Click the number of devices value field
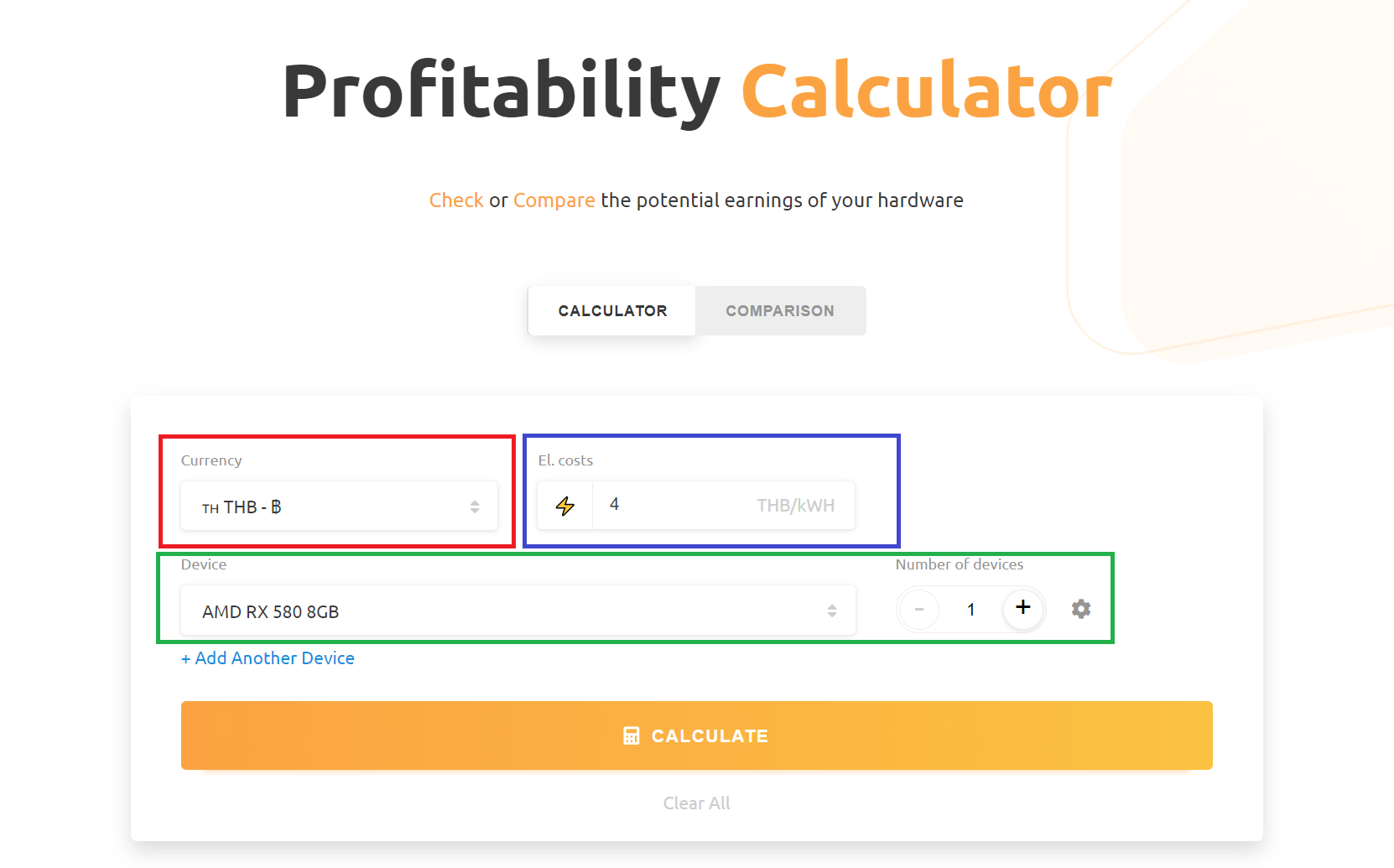This screenshot has width=1394, height=868. [971, 610]
